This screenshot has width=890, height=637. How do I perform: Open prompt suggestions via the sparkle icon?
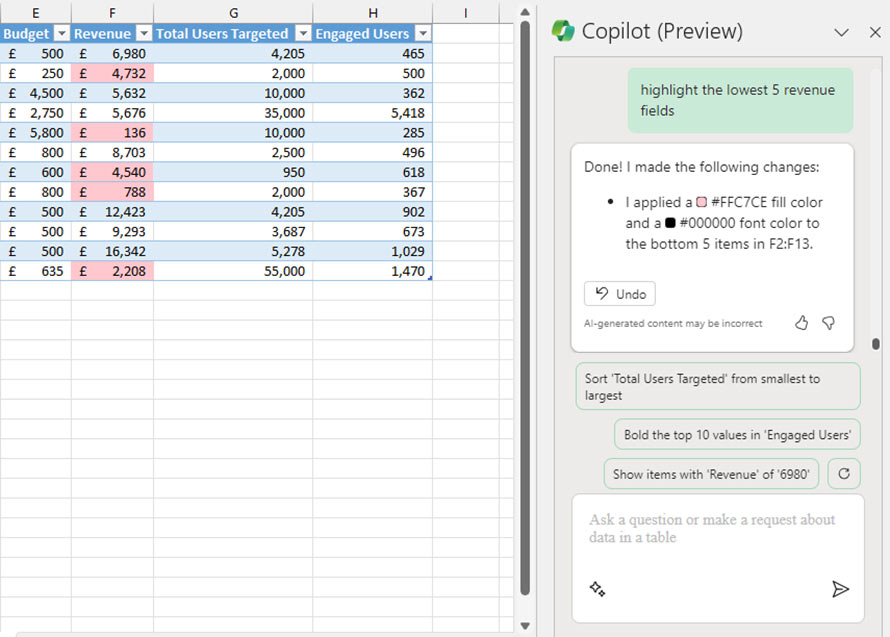pyautogui.click(x=594, y=588)
